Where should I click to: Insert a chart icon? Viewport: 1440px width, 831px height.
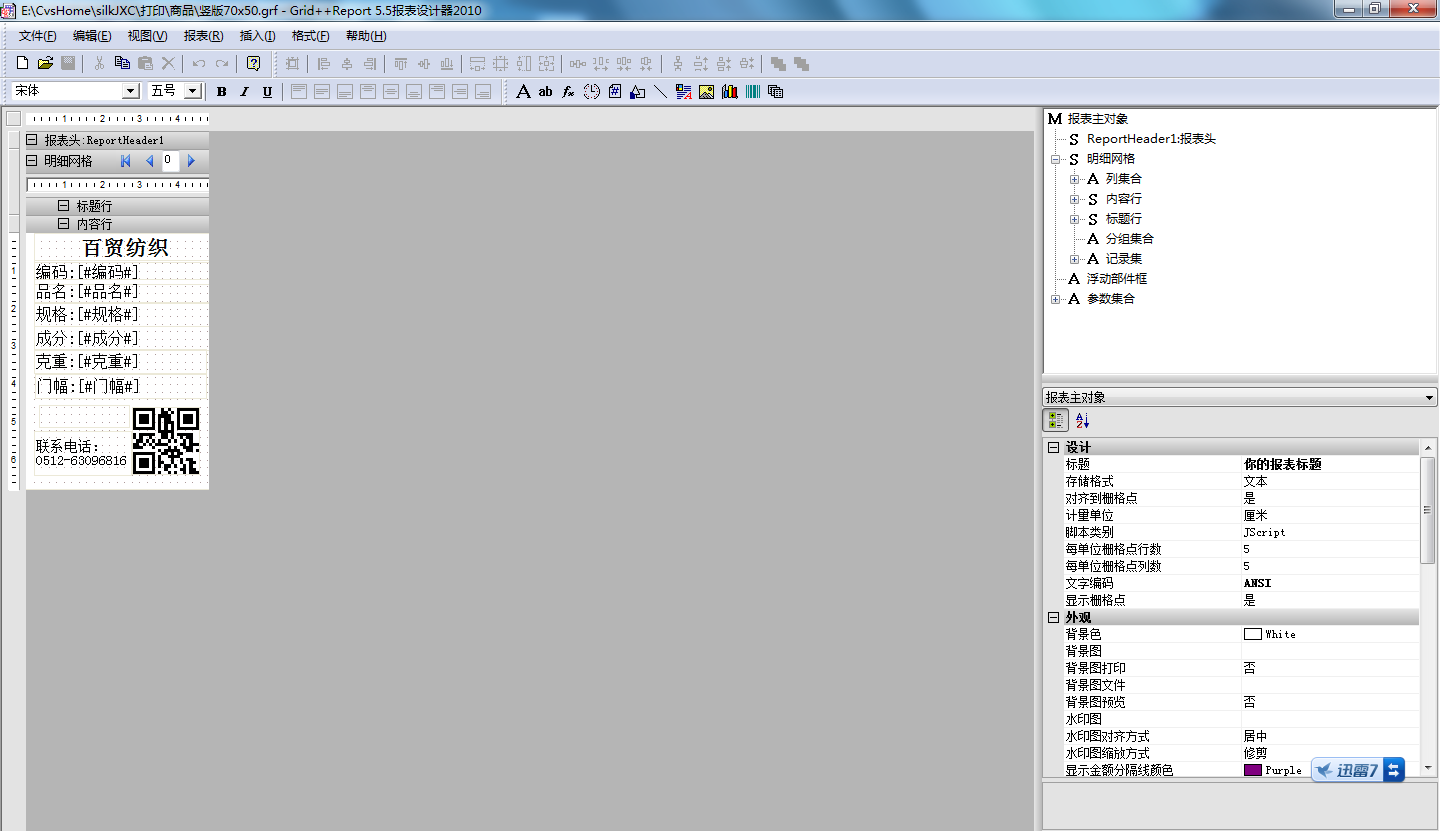[729, 91]
